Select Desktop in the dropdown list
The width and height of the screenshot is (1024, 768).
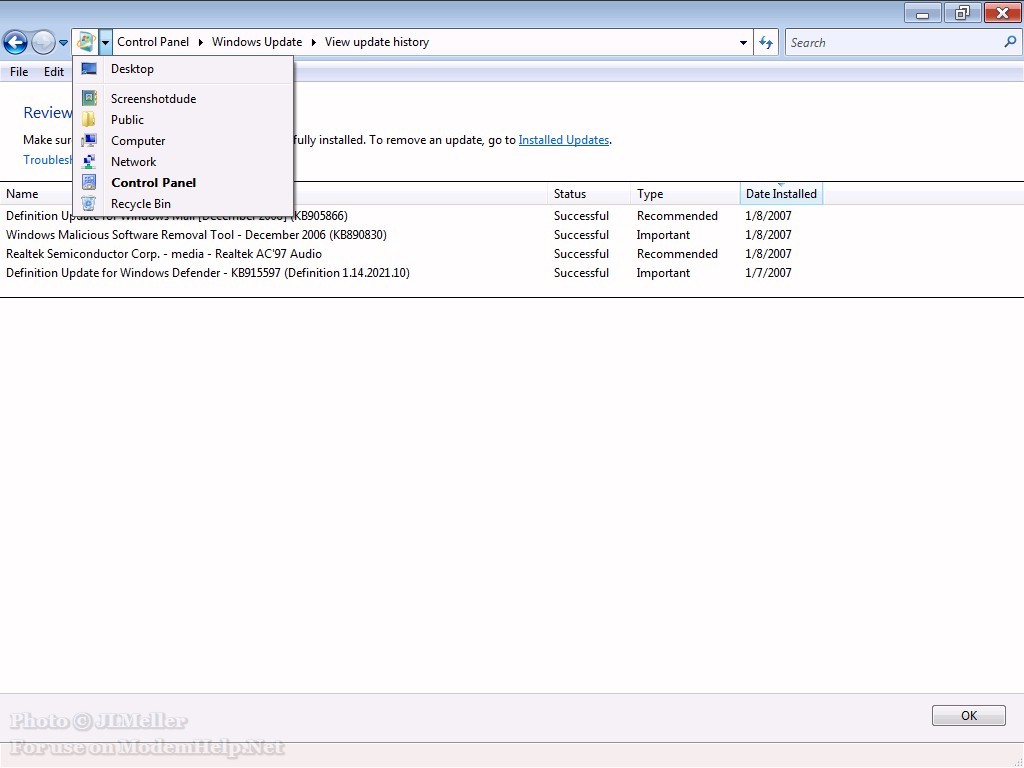point(132,69)
